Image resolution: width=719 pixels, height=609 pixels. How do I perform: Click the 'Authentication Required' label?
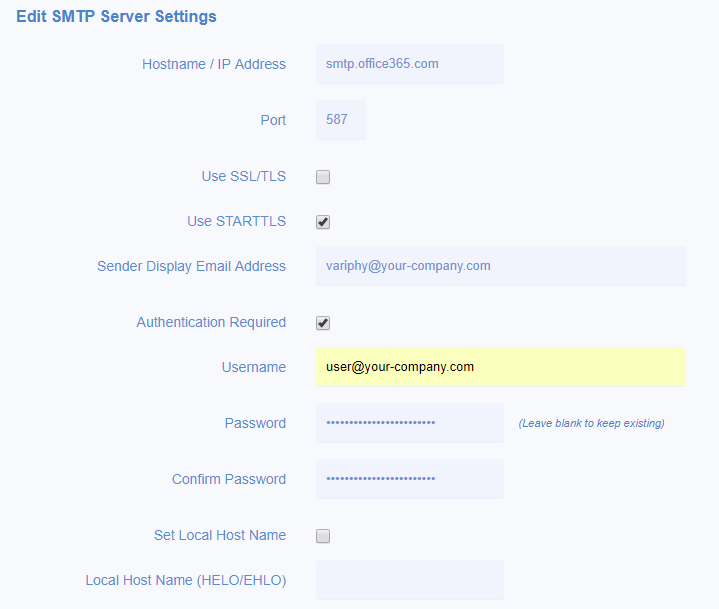tap(211, 322)
